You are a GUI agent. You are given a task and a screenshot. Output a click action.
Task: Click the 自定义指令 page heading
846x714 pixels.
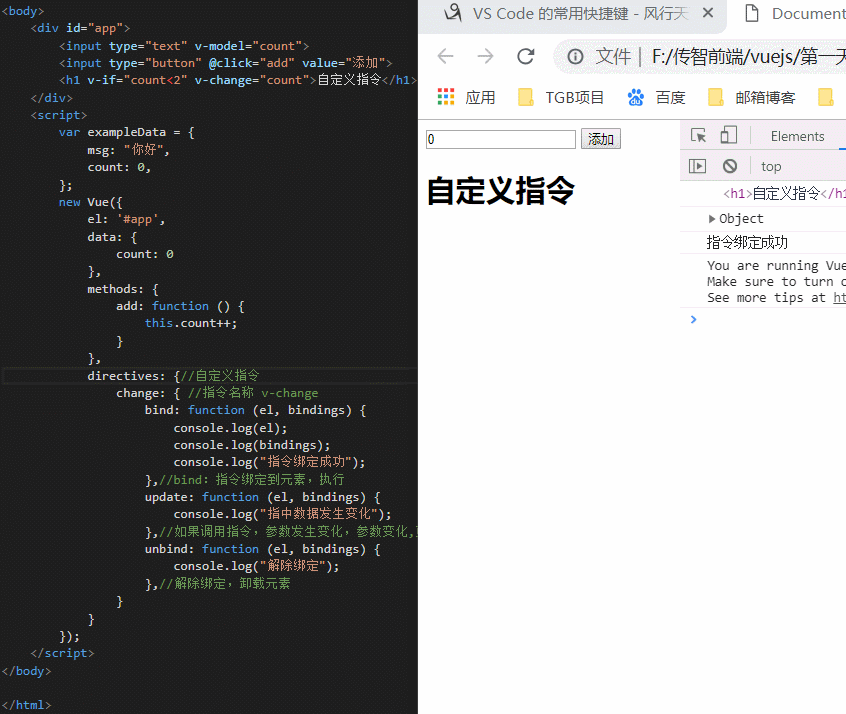[x=501, y=191]
